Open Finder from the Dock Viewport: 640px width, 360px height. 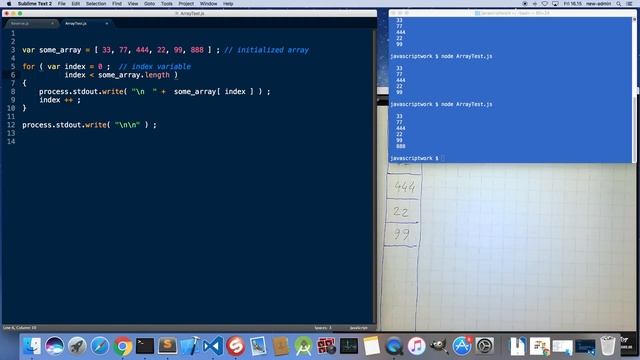[32, 346]
